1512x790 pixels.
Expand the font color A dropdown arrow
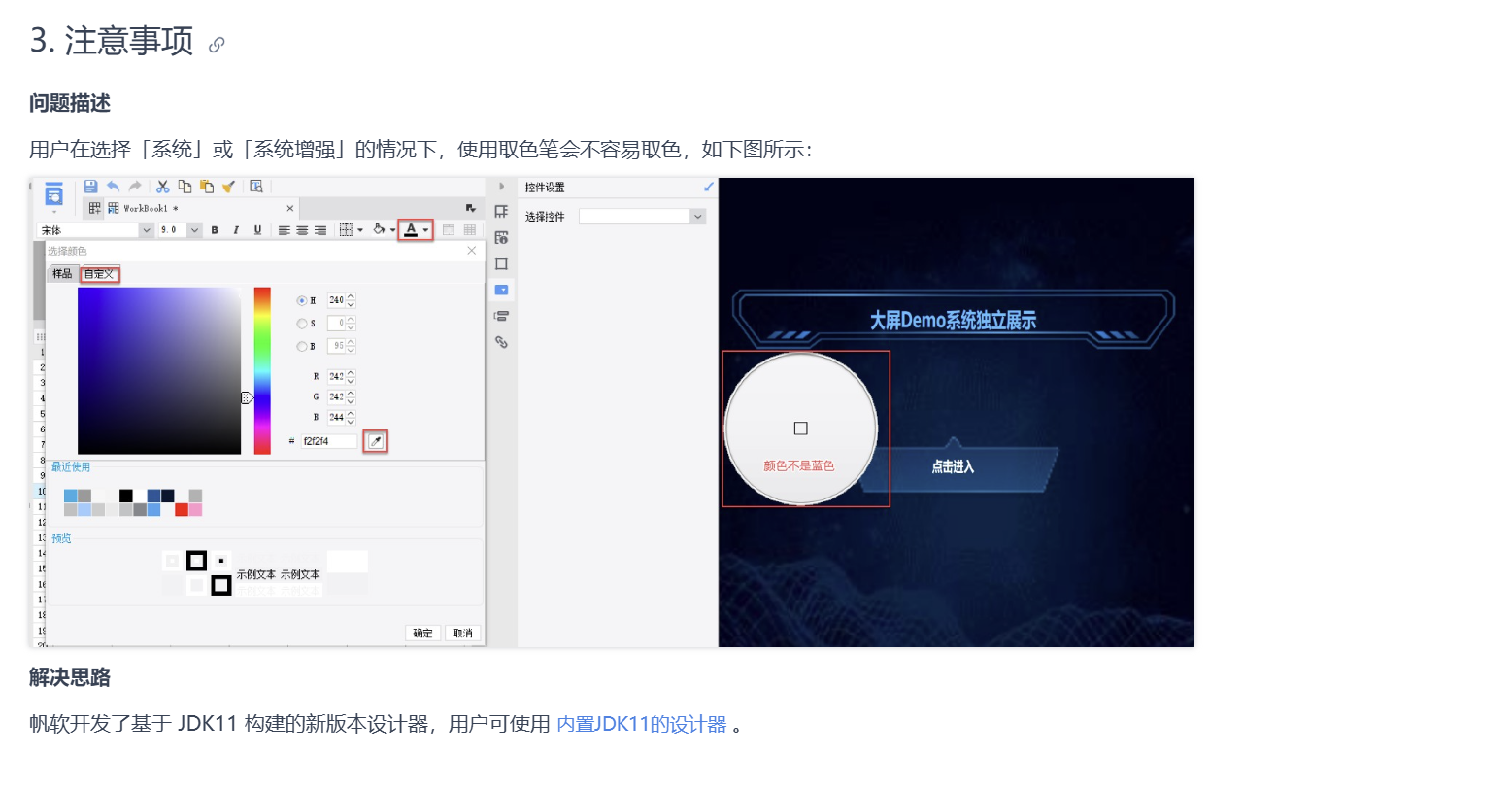tap(425, 230)
